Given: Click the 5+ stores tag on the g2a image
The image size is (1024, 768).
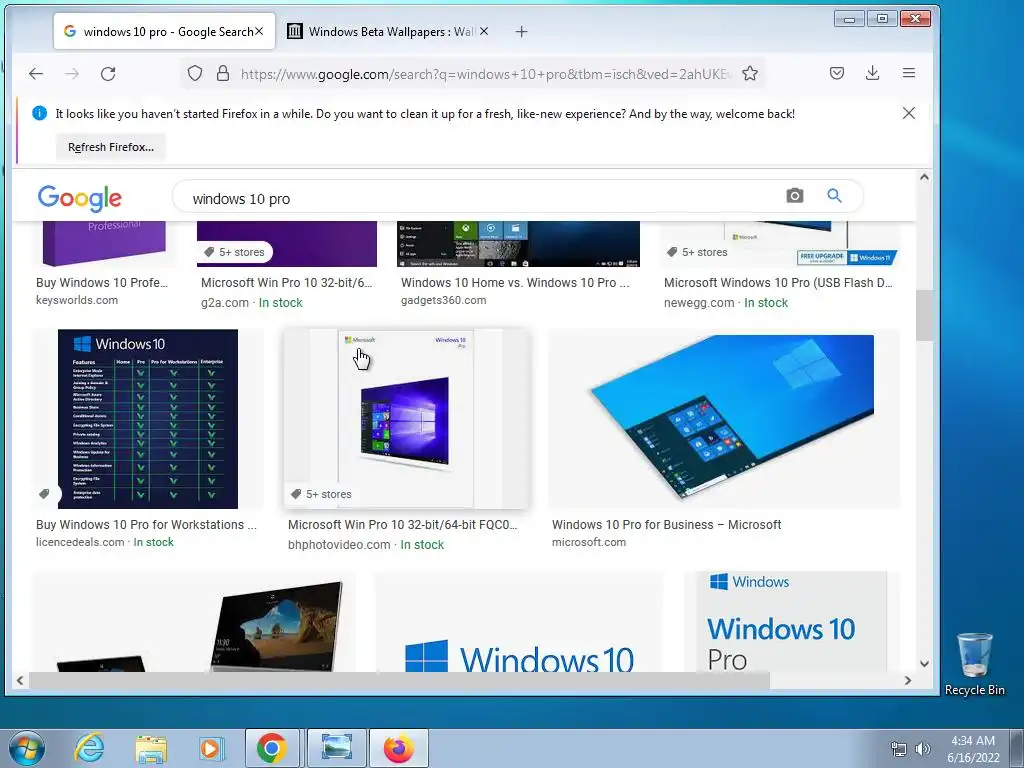Looking at the screenshot, I should 235,252.
